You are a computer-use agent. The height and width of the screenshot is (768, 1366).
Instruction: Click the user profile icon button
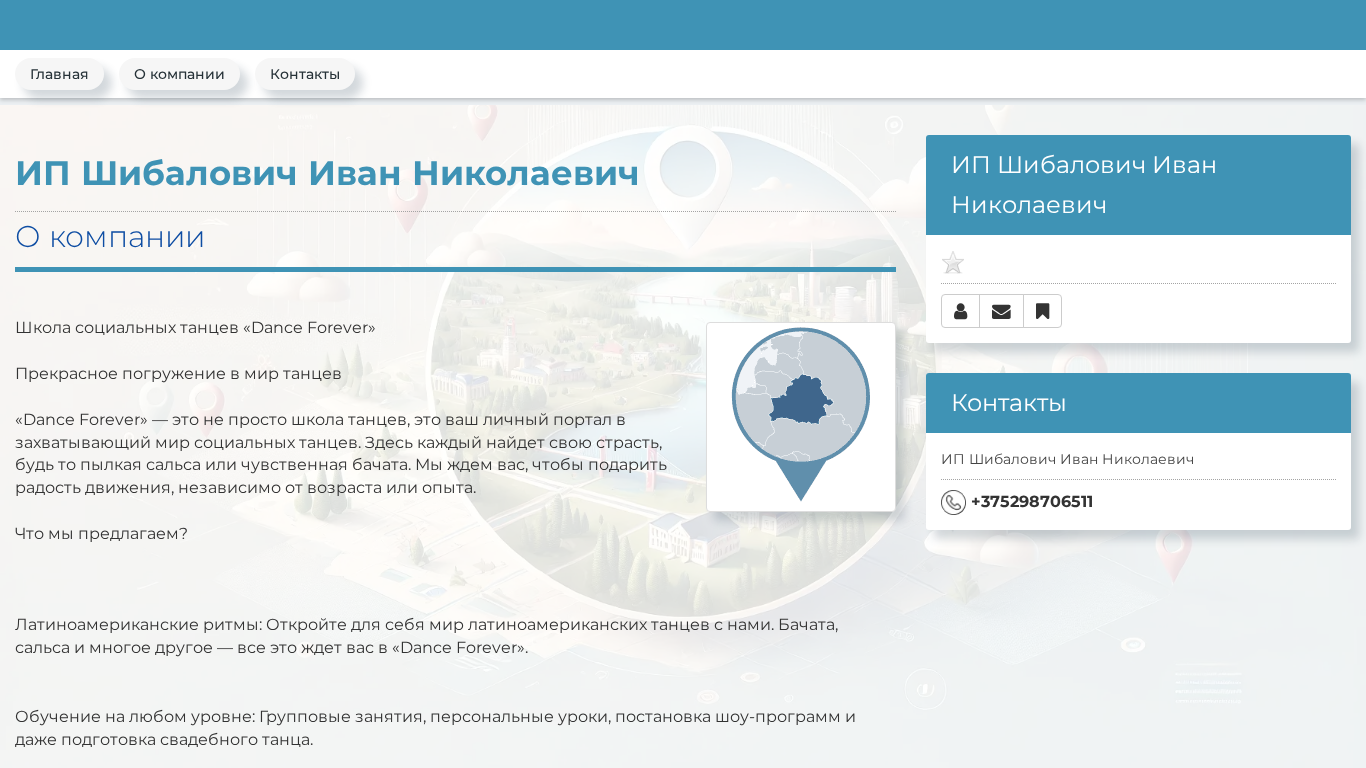point(960,311)
